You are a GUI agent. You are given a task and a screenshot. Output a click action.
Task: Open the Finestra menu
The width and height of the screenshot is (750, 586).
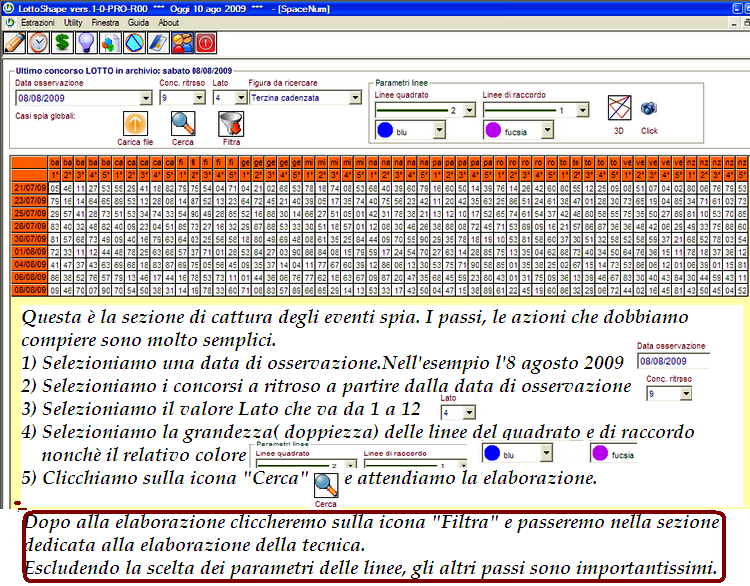pyautogui.click(x=105, y=22)
